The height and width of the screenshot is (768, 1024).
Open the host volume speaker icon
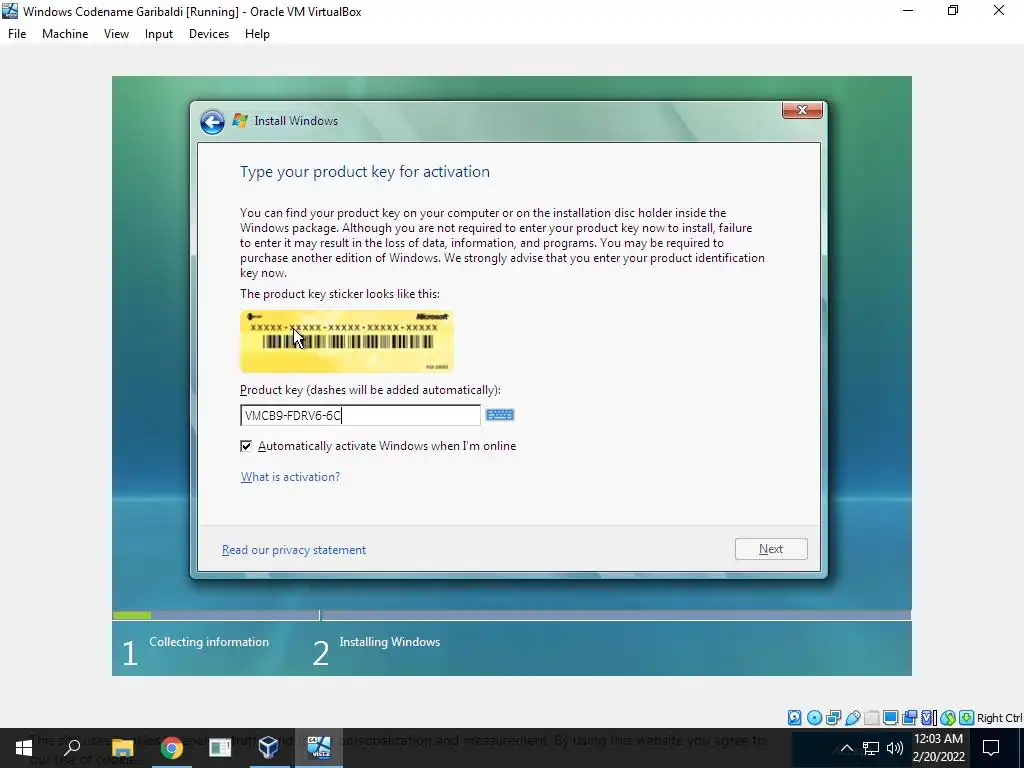[x=895, y=748]
